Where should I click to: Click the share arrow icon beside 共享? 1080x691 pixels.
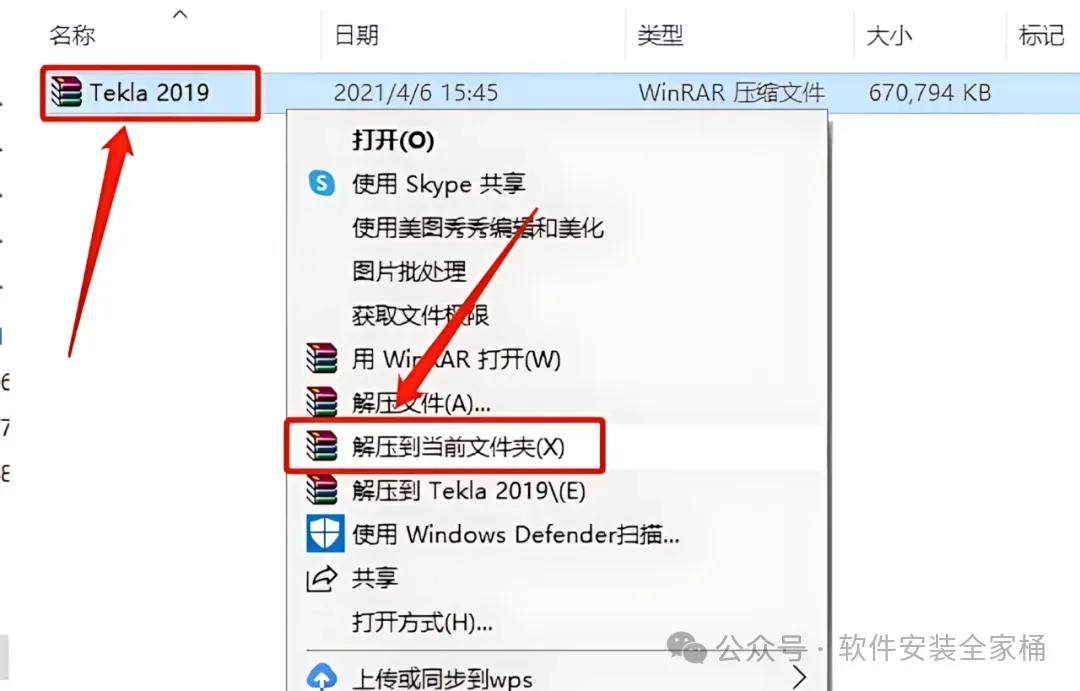[322, 578]
